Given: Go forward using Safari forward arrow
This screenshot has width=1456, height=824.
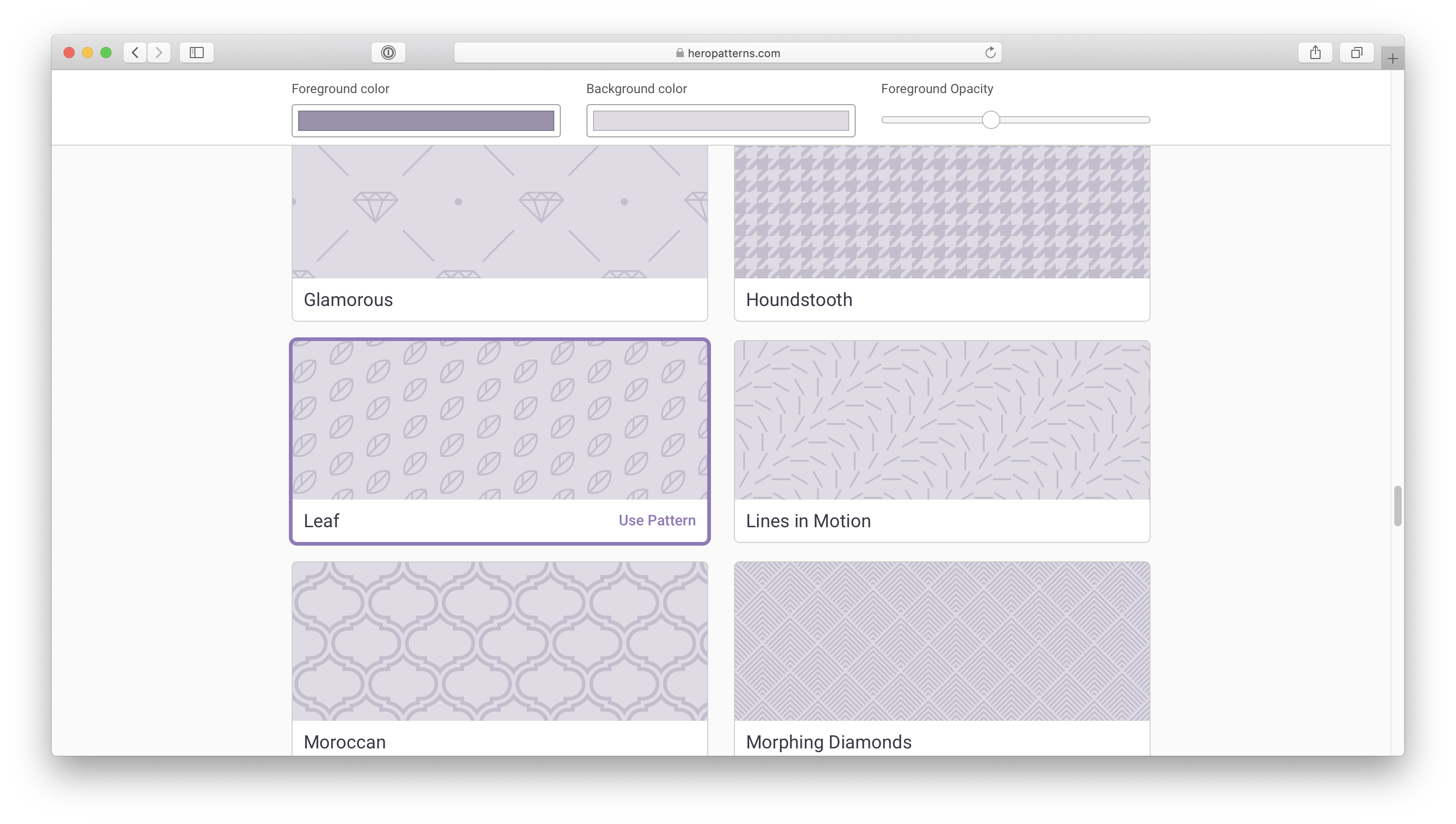Looking at the screenshot, I should tap(159, 53).
